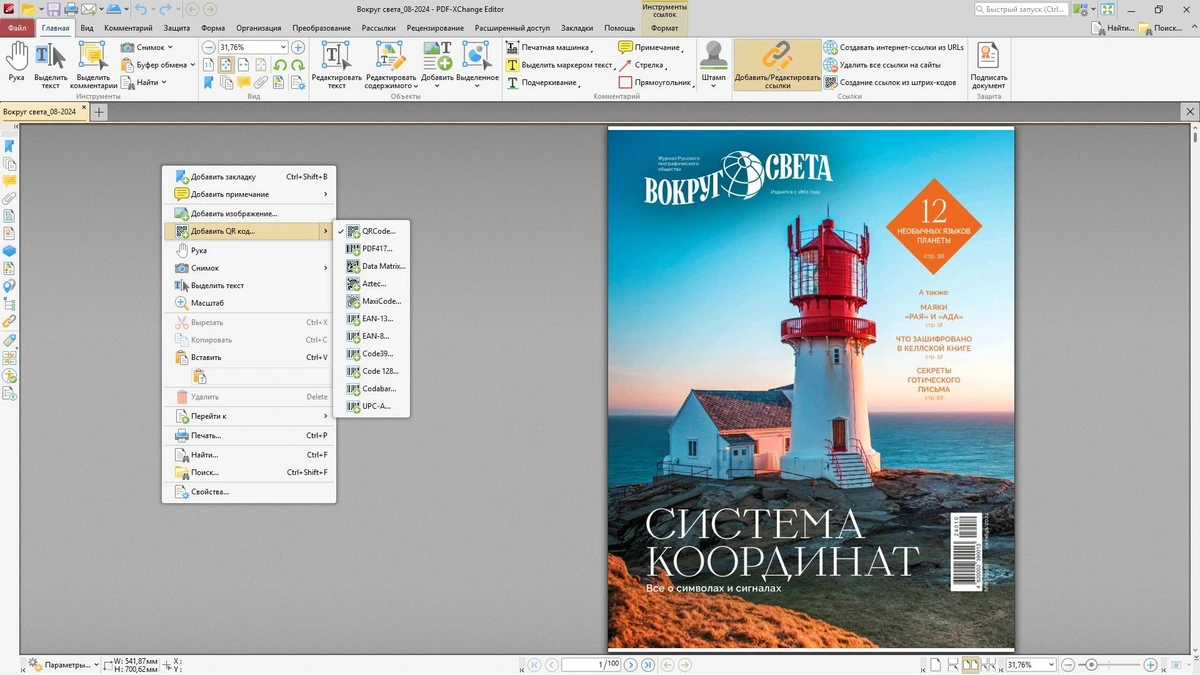Go to next page arrow in status bar
Image resolution: width=1200 pixels, height=675 pixels.
pyautogui.click(x=630, y=665)
